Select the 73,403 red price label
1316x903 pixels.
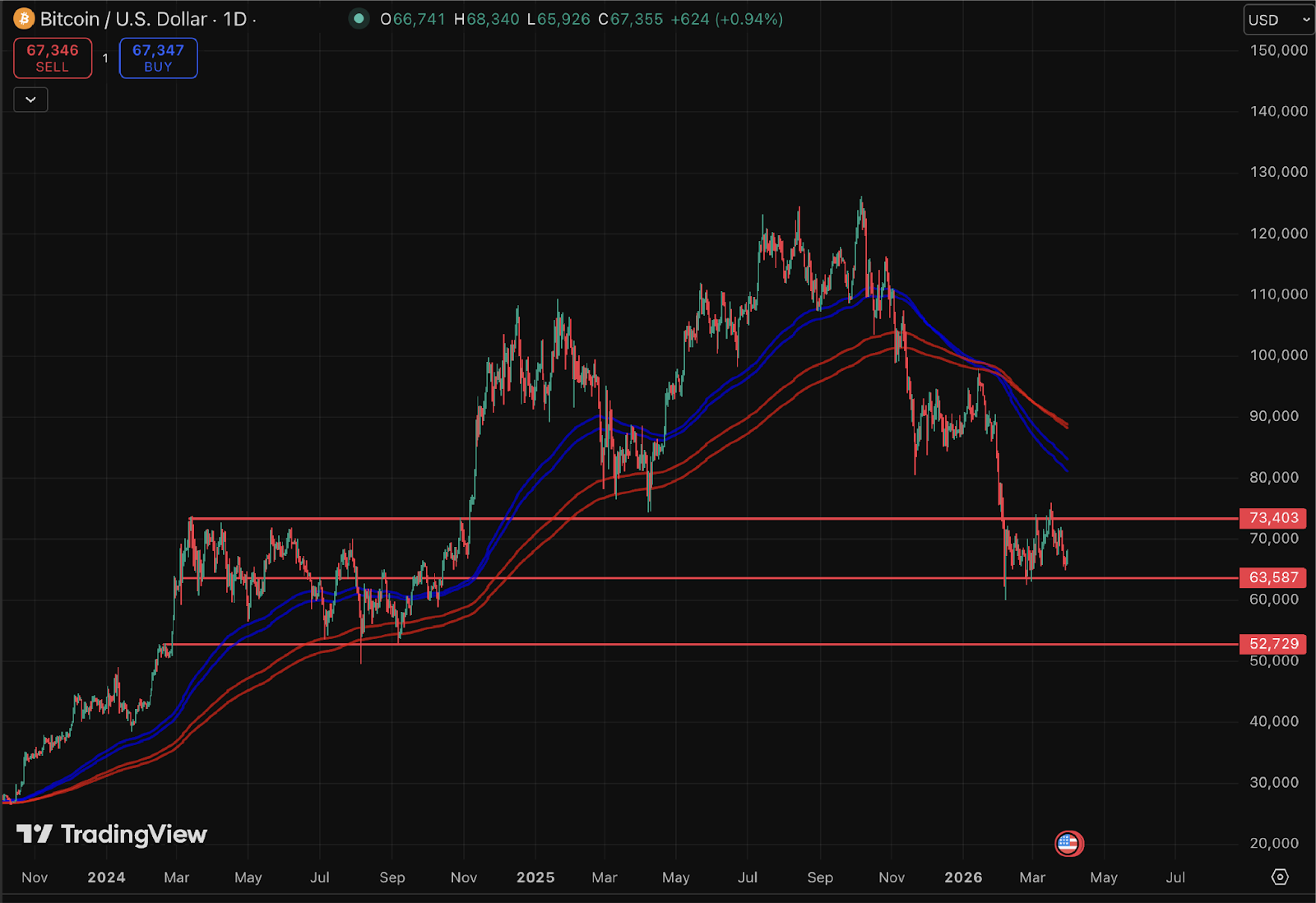tap(1273, 518)
